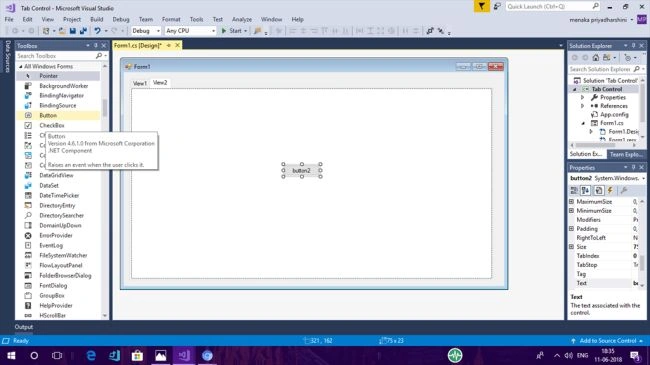Select the button2 control on form
The height and width of the screenshot is (365, 650).
point(302,170)
